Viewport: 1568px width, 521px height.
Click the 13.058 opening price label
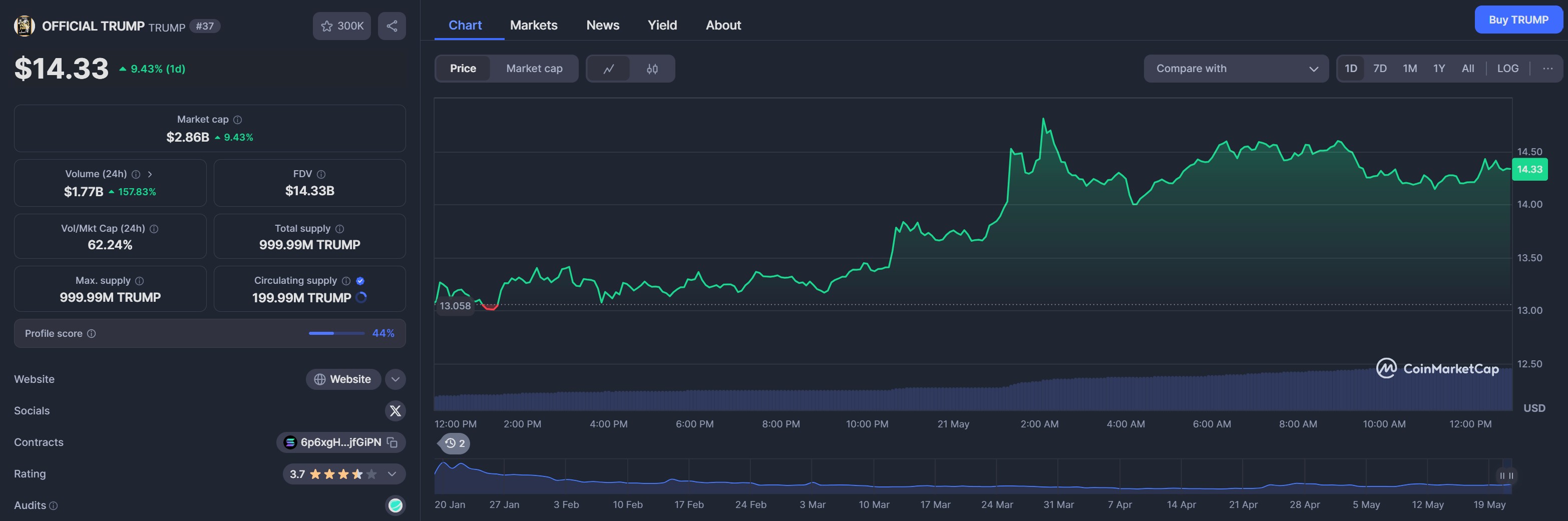(x=455, y=305)
